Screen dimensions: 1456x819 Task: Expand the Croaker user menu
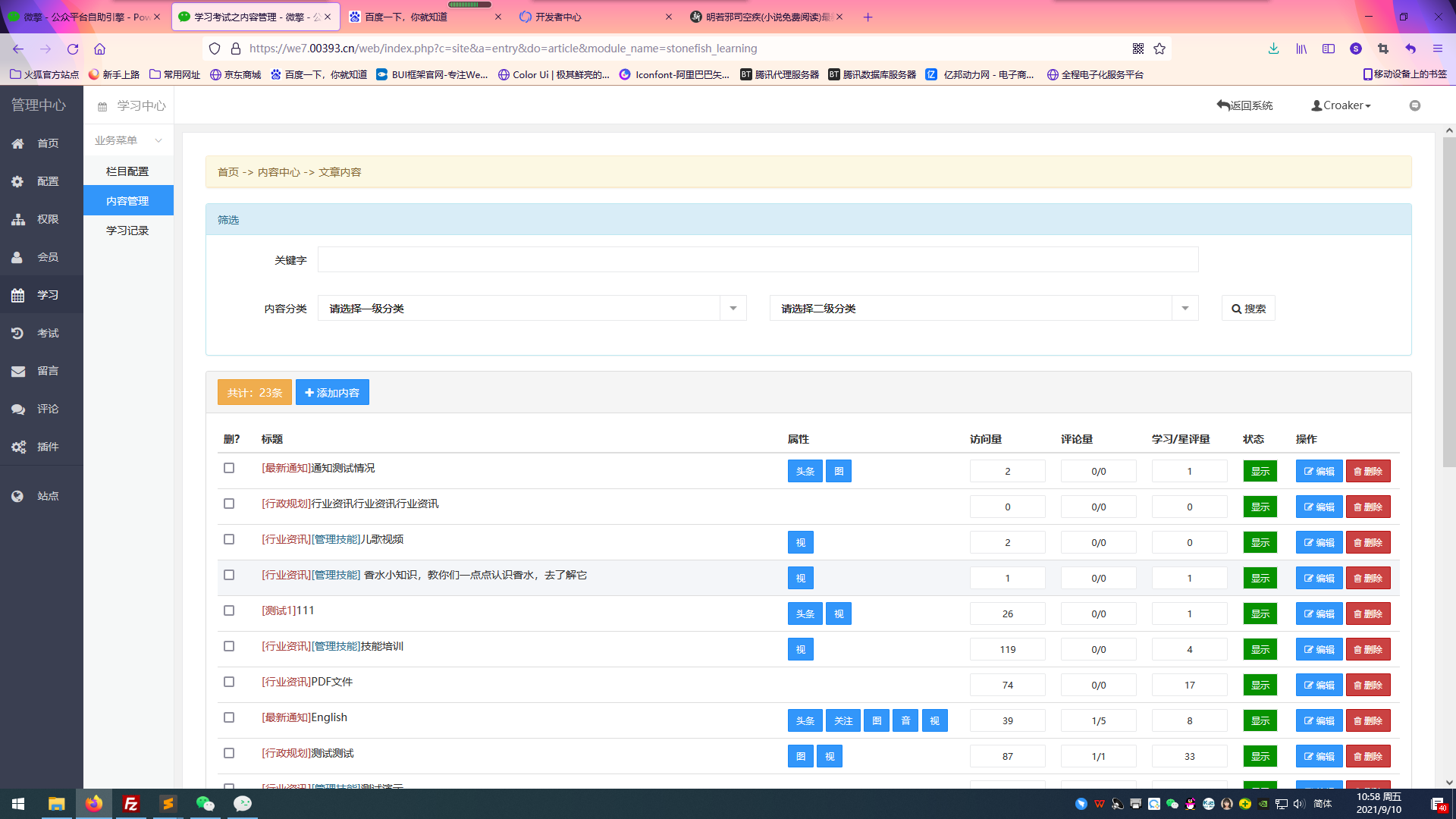pyautogui.click(x=1341, y=105)
